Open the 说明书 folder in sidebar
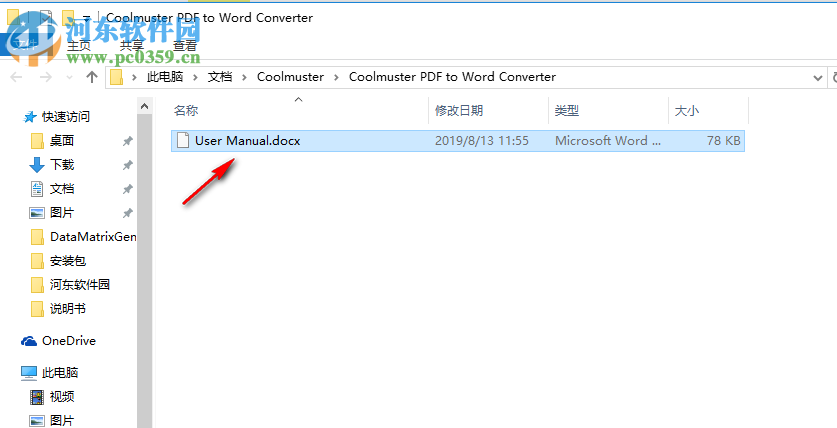The height and width of the screenshot is (428, 837). pyautogui.click(x=68, y=308)
